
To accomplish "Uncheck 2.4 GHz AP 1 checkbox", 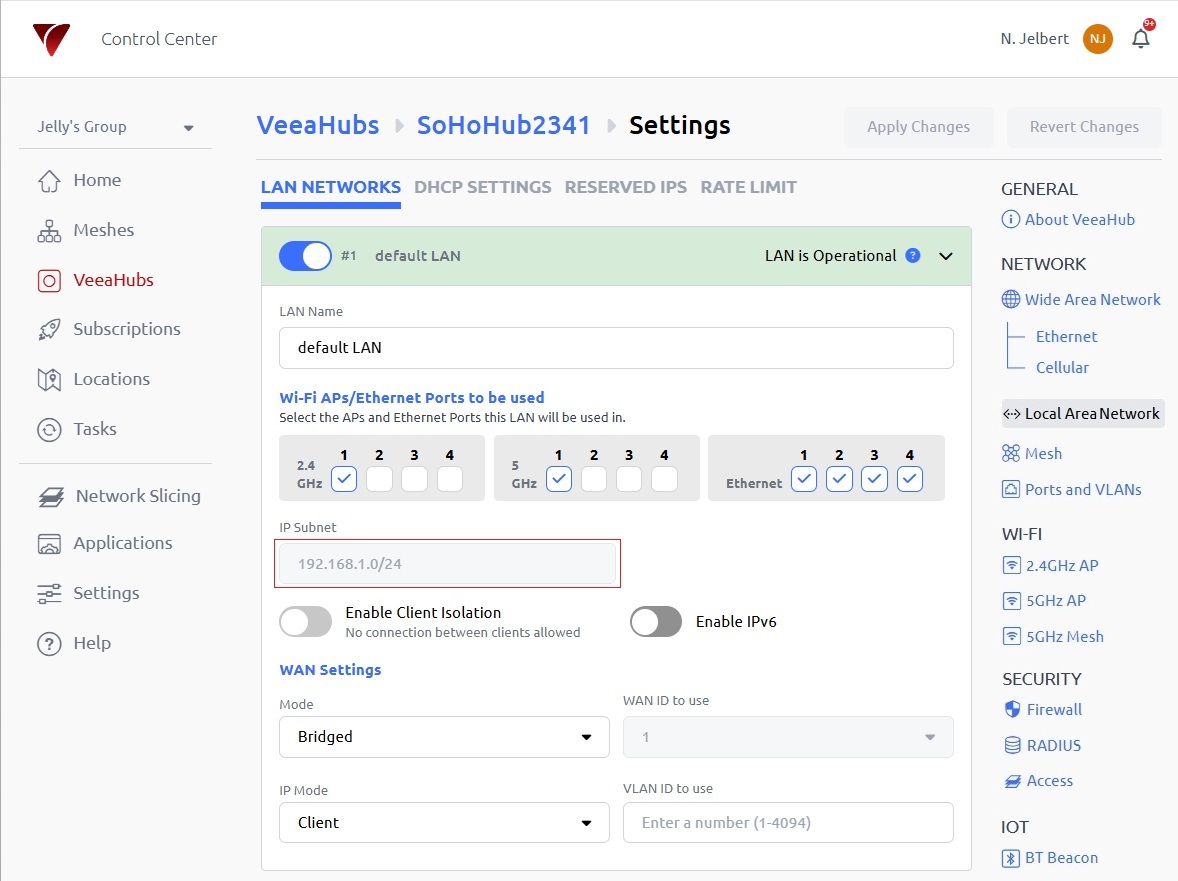I will [344, 479].
